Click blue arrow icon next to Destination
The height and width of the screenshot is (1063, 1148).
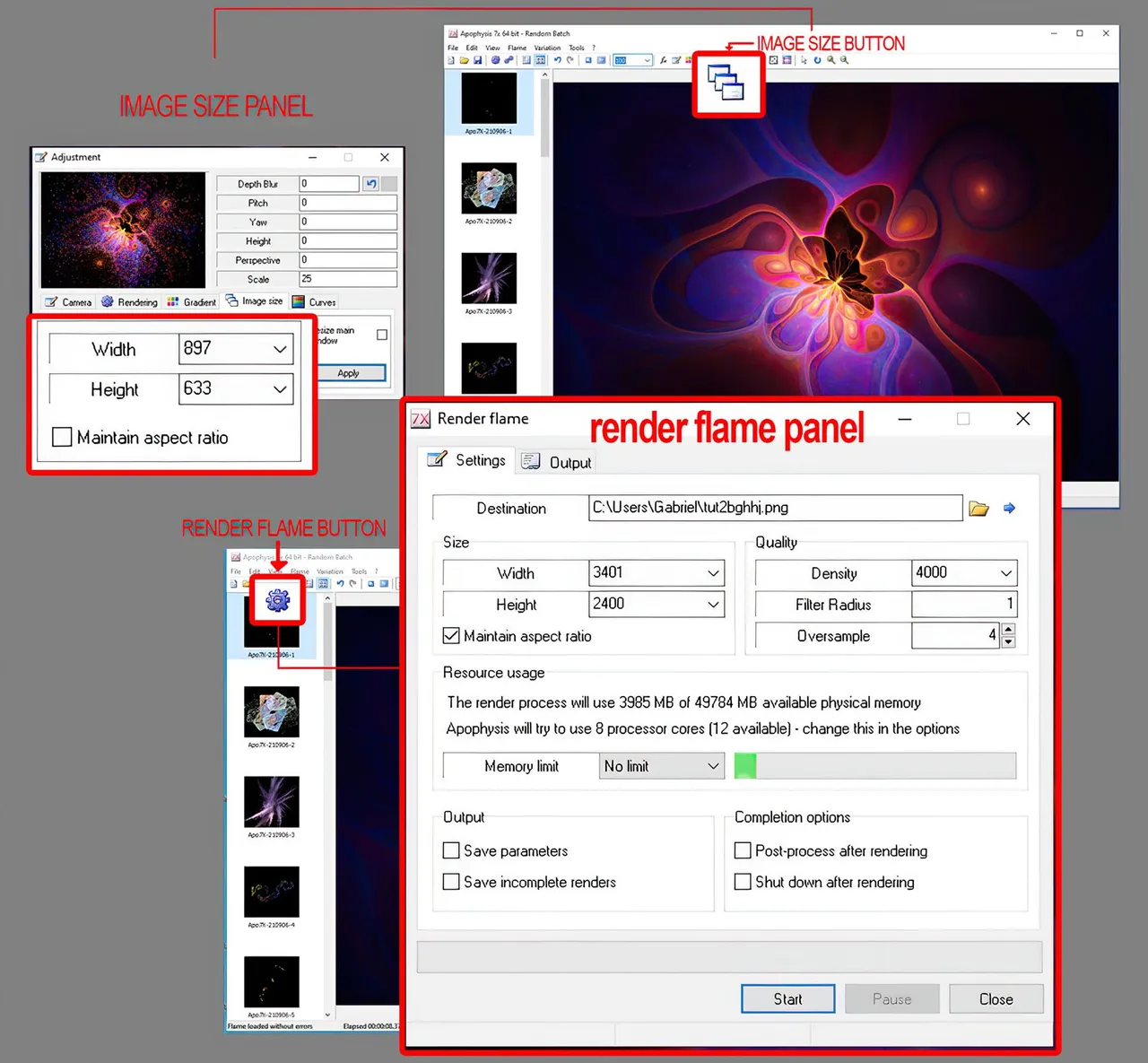(1009, 509)
